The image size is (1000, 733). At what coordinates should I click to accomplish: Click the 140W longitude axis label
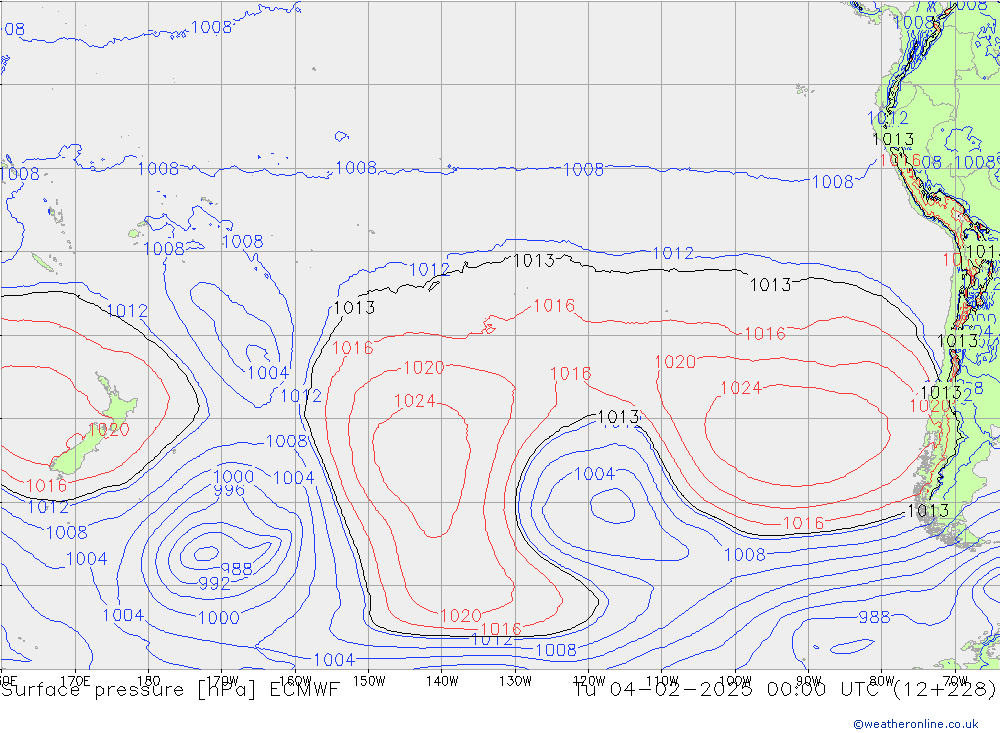click(442, 680)
